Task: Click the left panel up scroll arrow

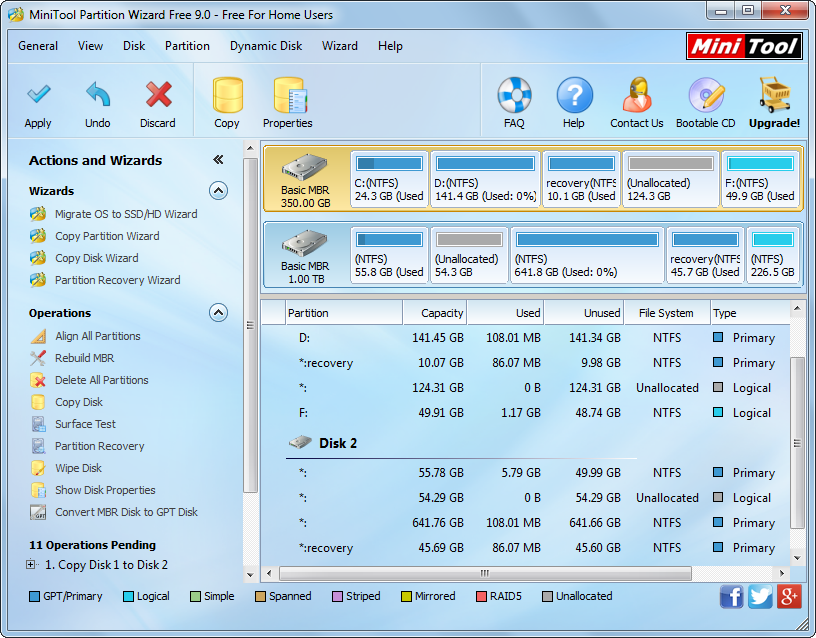Action: [250, 148]
